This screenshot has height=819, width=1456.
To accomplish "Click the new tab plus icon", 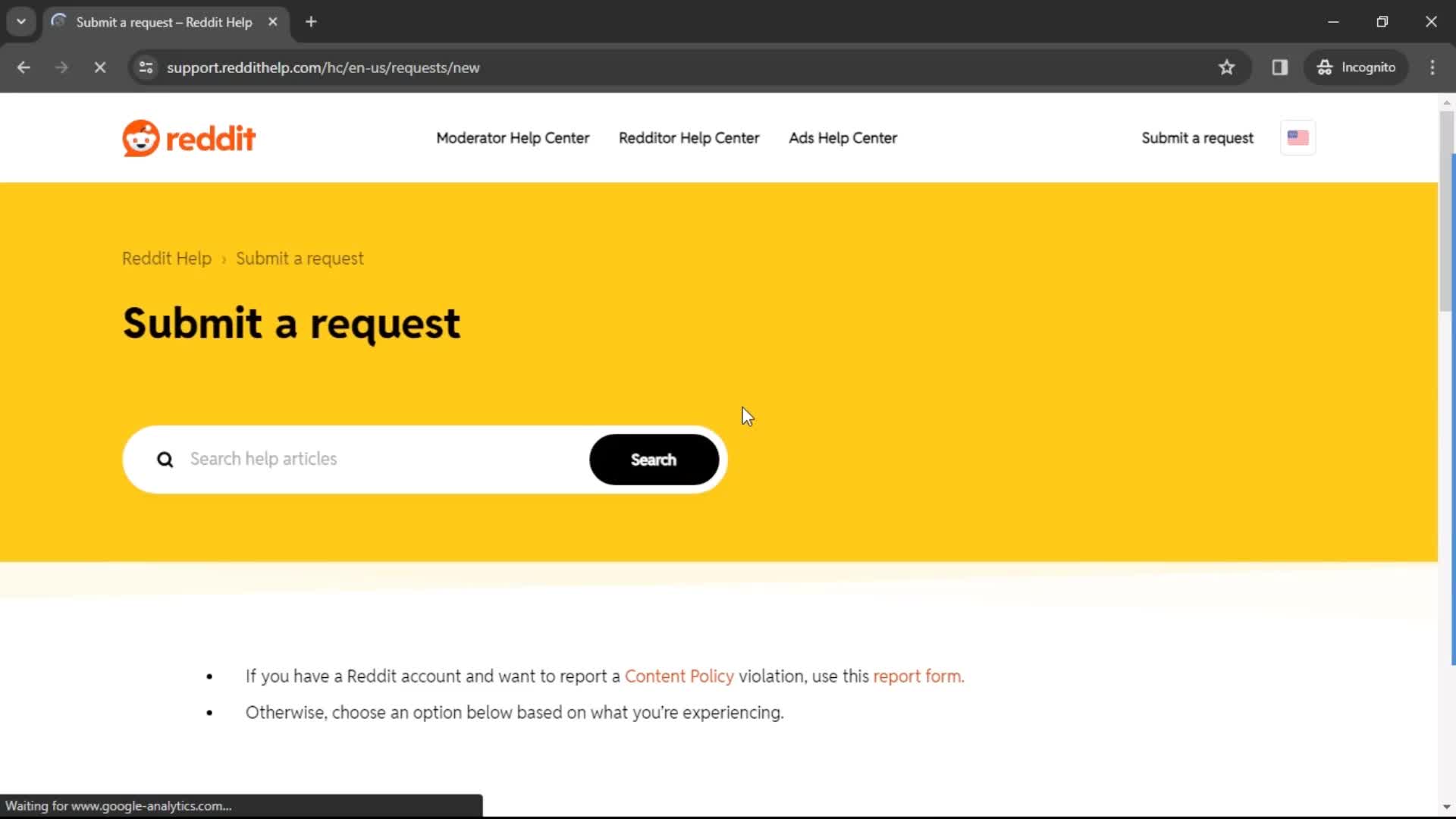I will 310,22.
